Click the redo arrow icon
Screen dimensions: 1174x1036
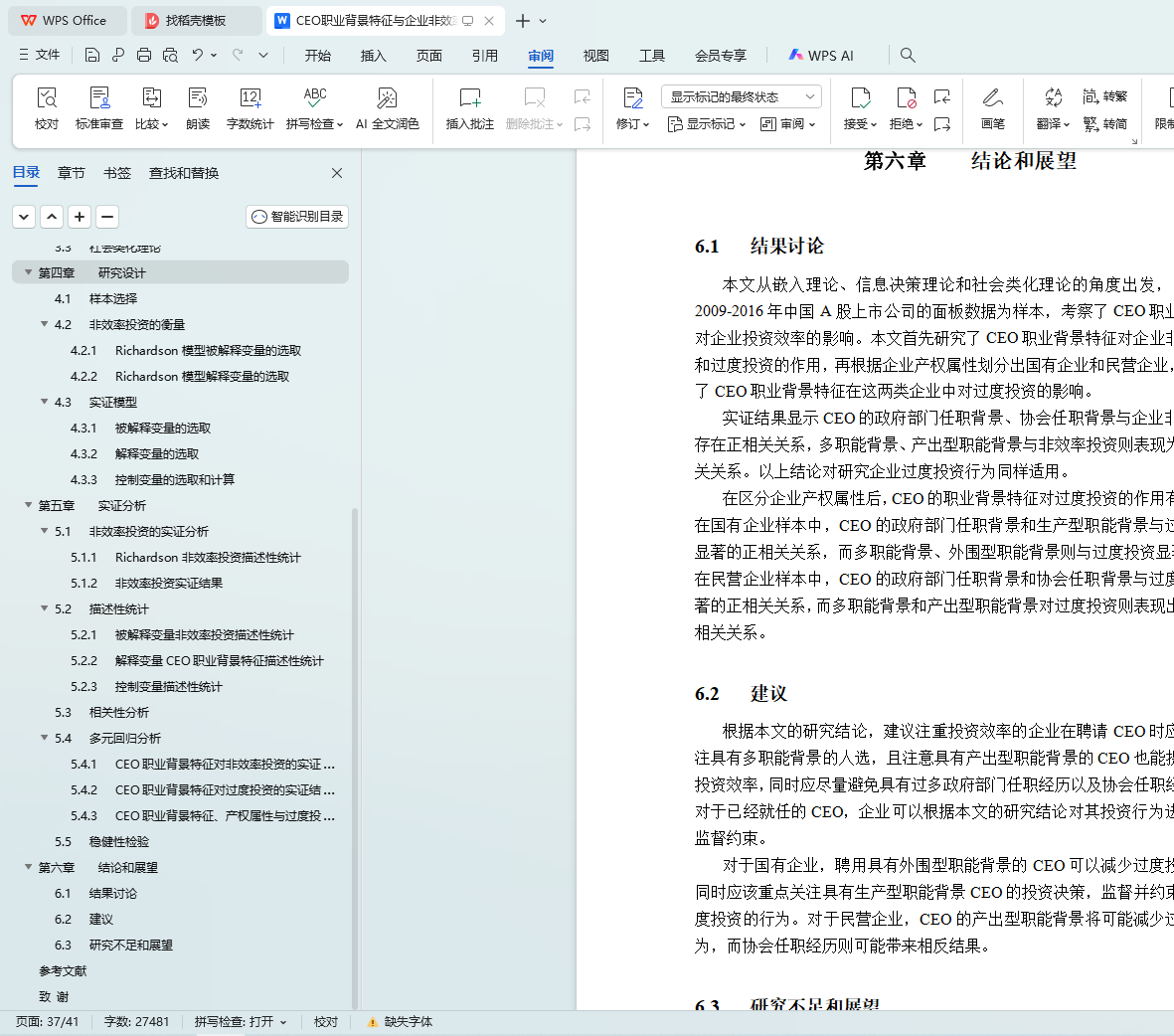point(238,55)
